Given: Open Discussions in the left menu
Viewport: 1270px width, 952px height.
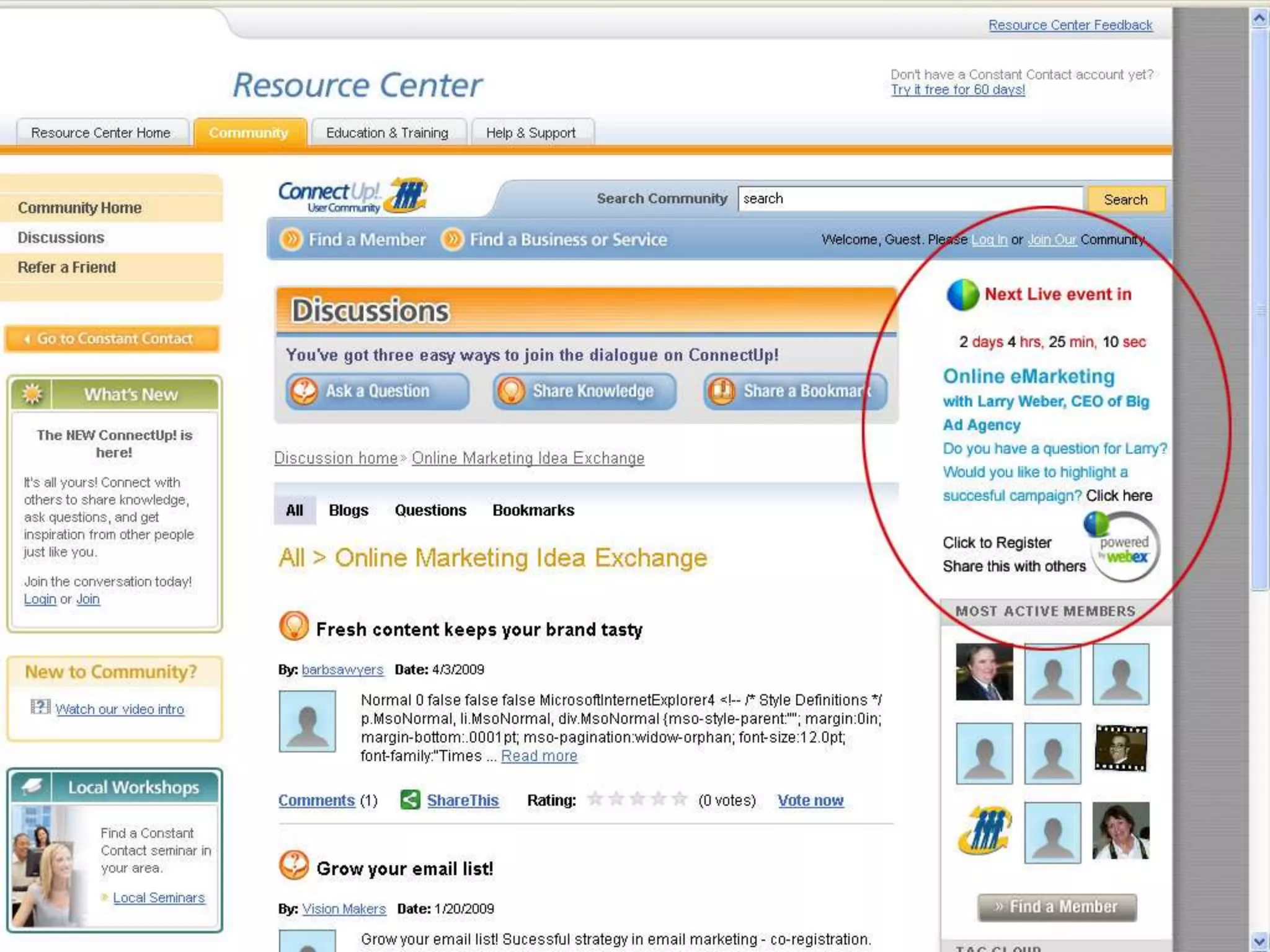Looking at the screenshot, I should (61, 237).
